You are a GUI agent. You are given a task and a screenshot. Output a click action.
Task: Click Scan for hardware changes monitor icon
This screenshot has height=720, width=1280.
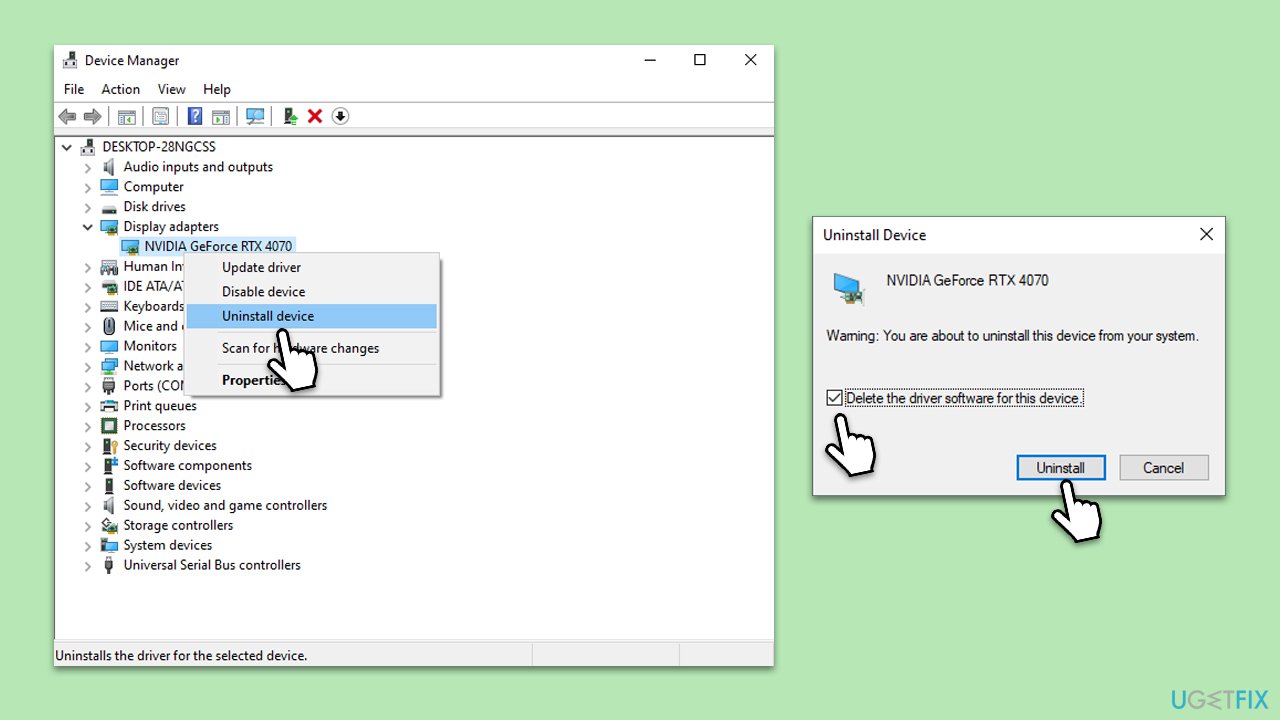click(255, 116)
